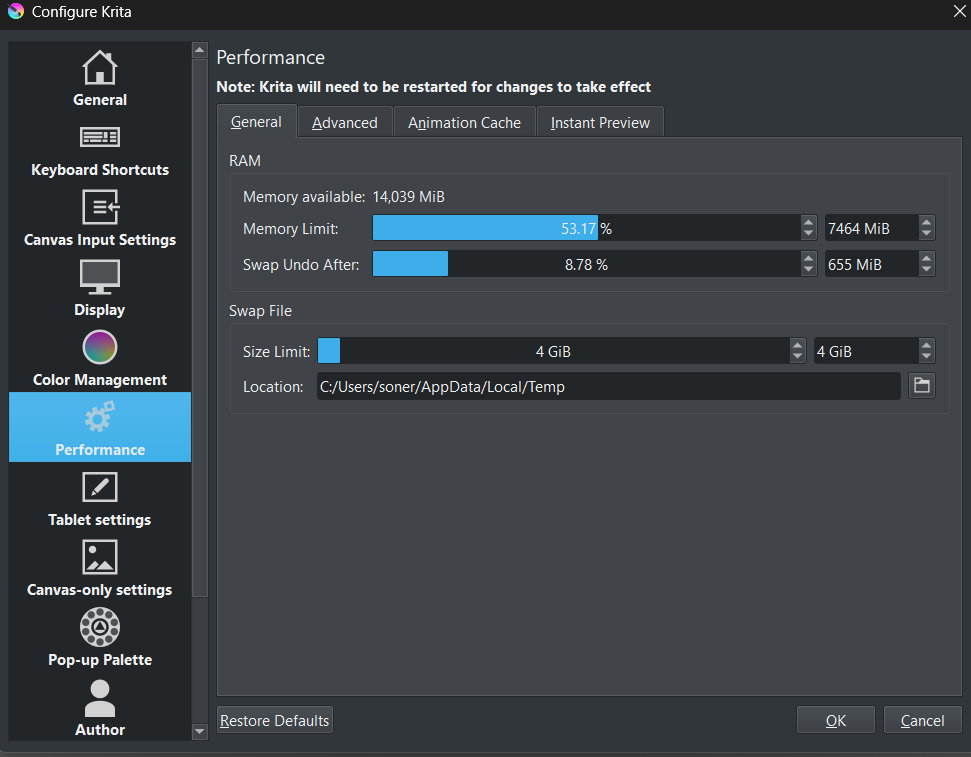Increase Size Limit slider value arrow
971x757 pixels.
[x=798, y=344]
